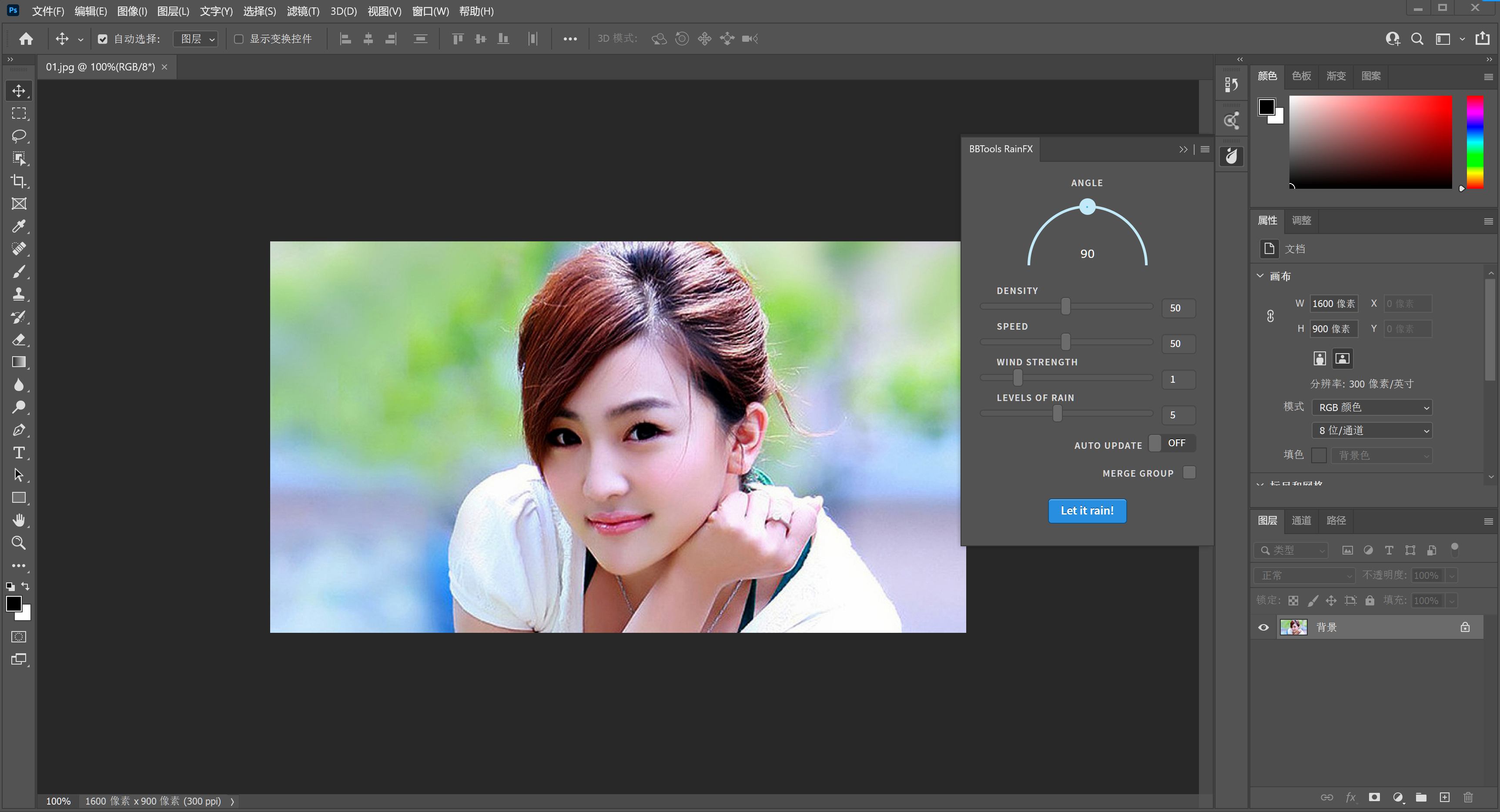Image resolution: width=1500 pixels, height=812 pixels.
Task: Select landscape canvas orientation button
Action: tap(1342, 358)
